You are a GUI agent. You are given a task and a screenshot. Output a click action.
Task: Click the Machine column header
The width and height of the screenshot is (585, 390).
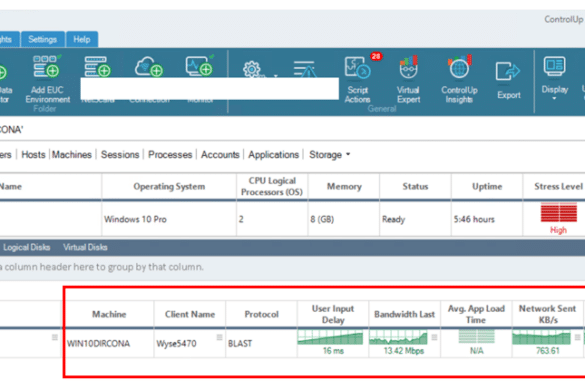(x=109, y=314)
